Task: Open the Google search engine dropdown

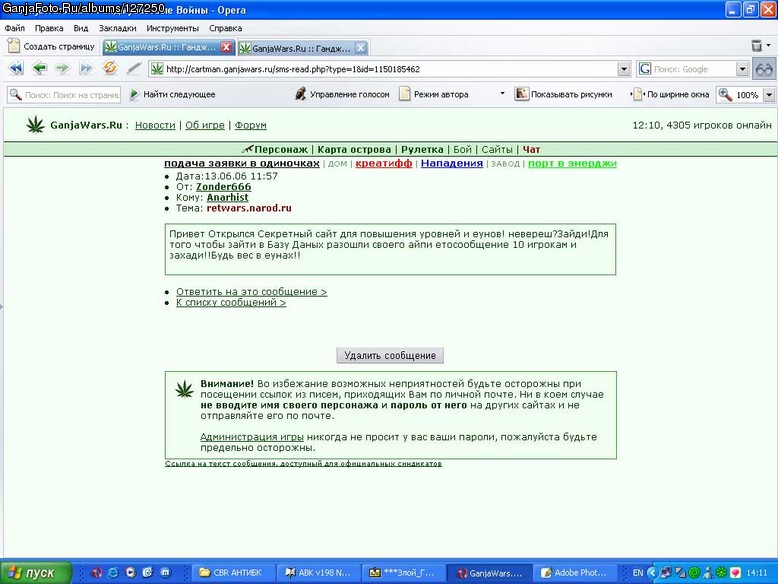Action: tap(742, 69)
